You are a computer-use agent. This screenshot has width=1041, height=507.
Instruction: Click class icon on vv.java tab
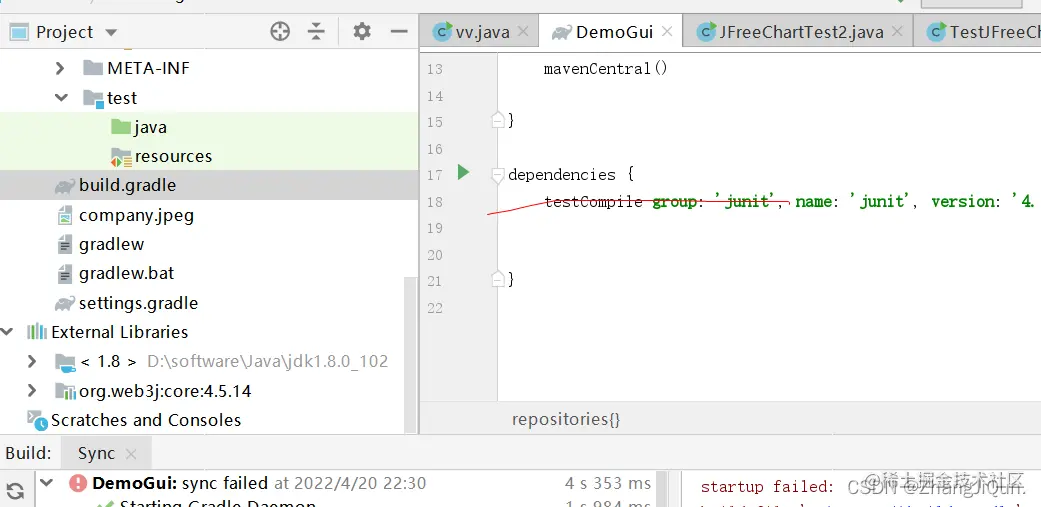[x=442, y=31]
